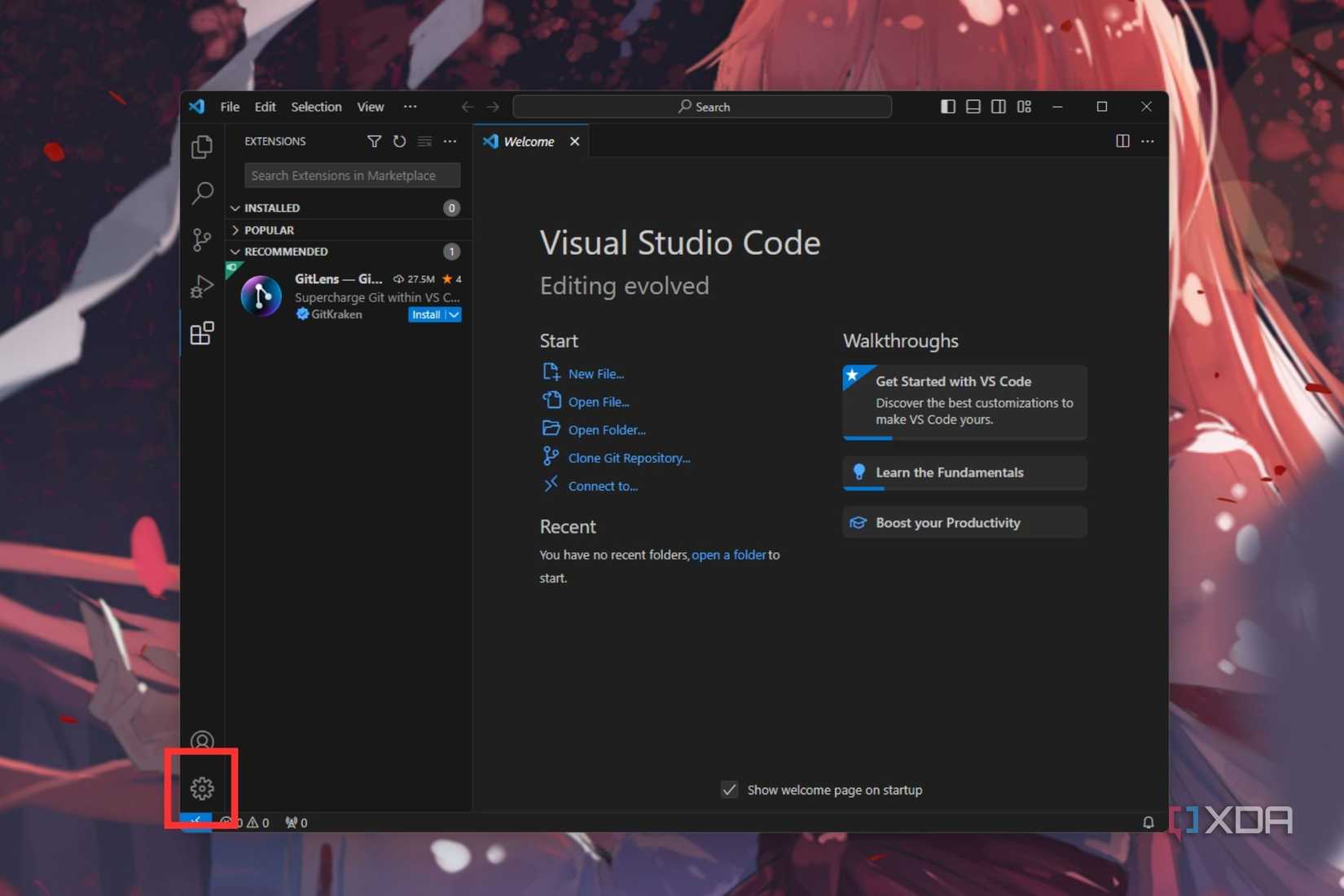Open the Run and Debug view
This screenshot has height=896, width=1344.
202,286
